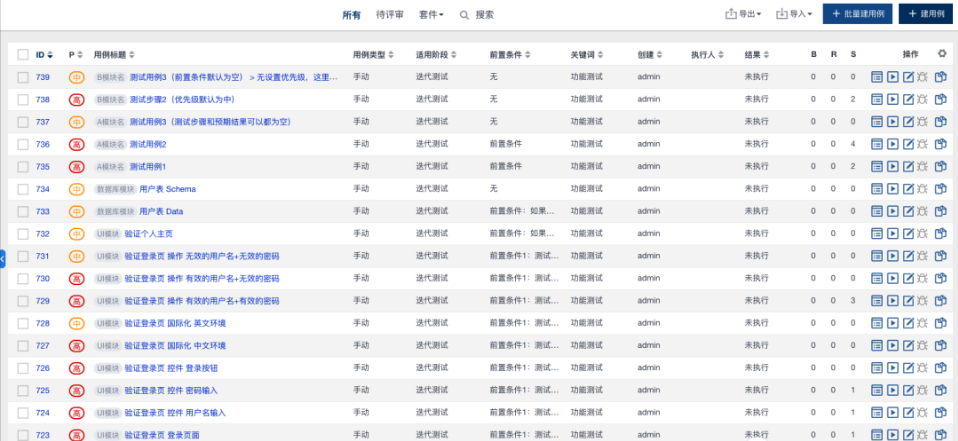The image size is (958, 441).
Task: Run test case 730 via play icon
Action: click(893, 279)
